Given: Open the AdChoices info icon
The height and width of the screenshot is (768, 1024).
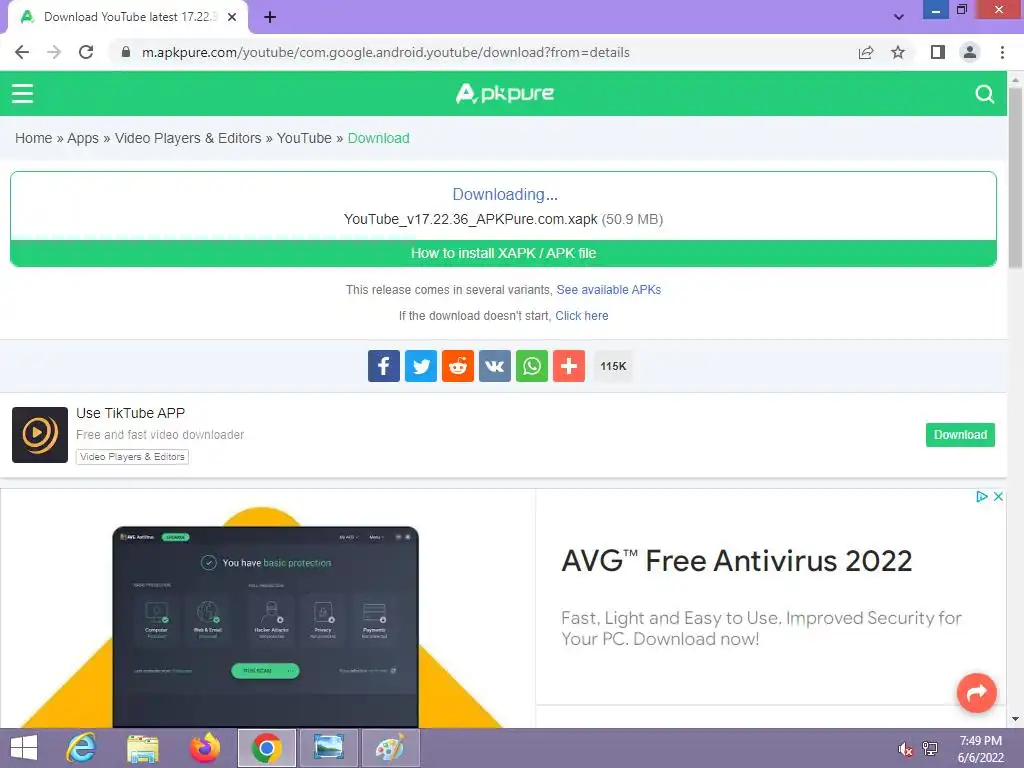Looking at the screenshot, I should click(x=982, y=496).
